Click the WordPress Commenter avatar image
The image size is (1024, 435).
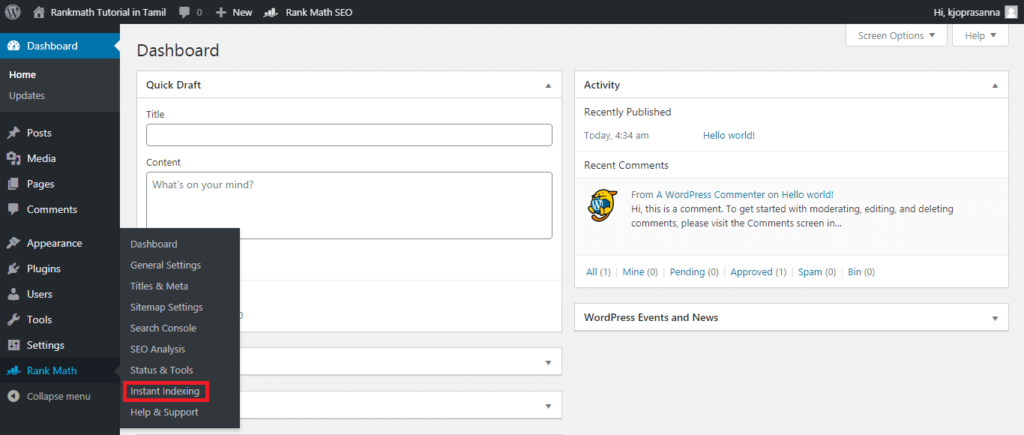[602, 206]
